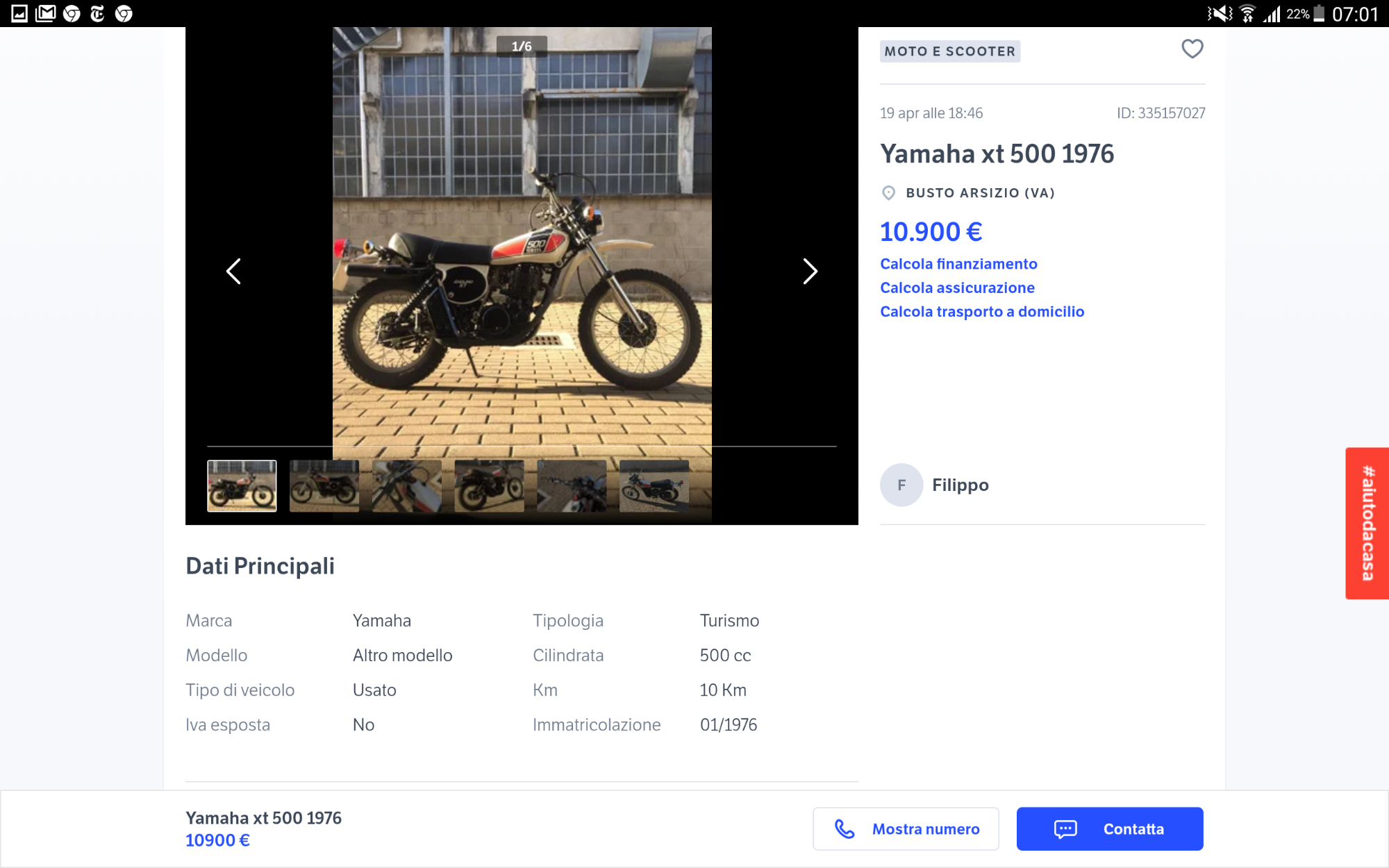This screenshot has width=1389, height=868.
Task: Open seller Filippo's avatar
Action: click(901, 485)
